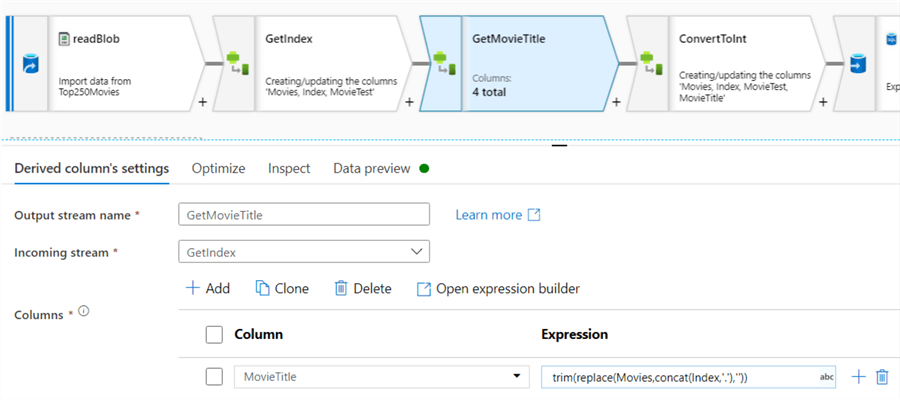The height and width of the screenshot is (400, 900).
Task: Switch to the Optimize tab
Action: [218, 169]
